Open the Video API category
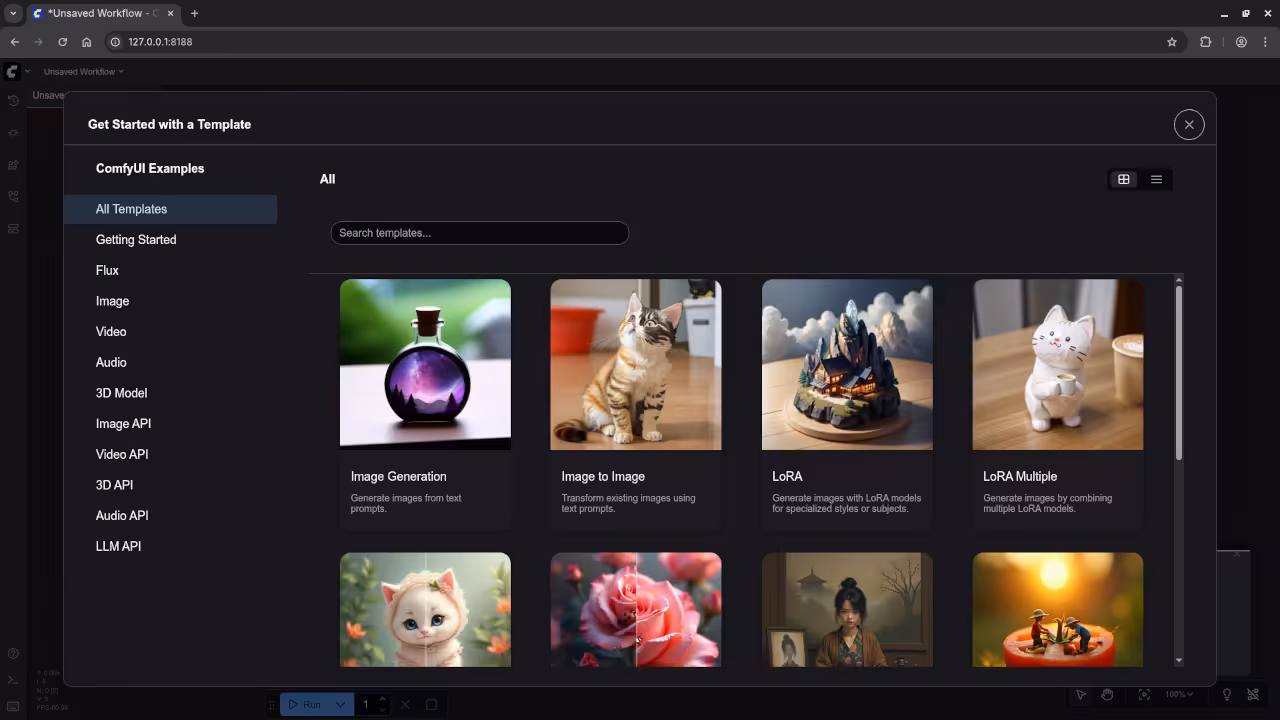This screenshot has width=1280, height=720. pos(170,454)
